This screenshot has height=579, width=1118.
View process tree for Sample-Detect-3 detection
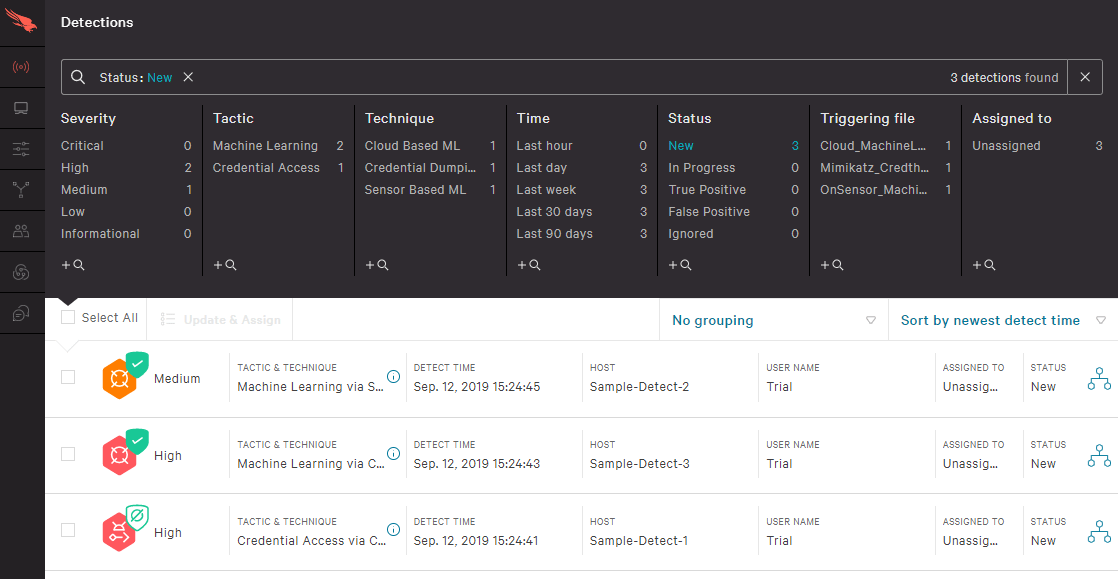pos(1098,455)
